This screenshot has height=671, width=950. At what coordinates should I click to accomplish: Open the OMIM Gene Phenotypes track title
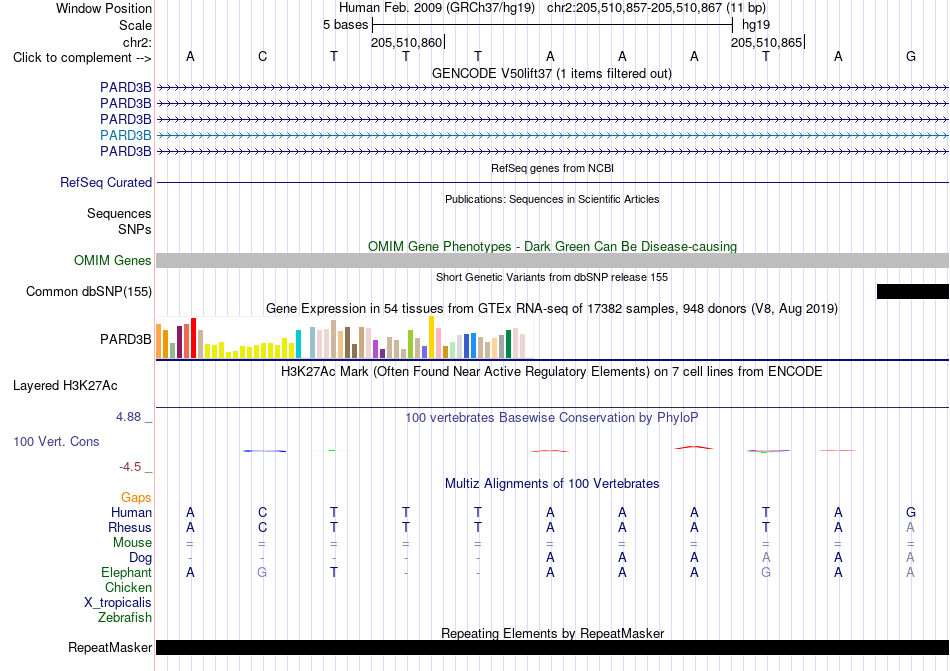tap(552, 246)
